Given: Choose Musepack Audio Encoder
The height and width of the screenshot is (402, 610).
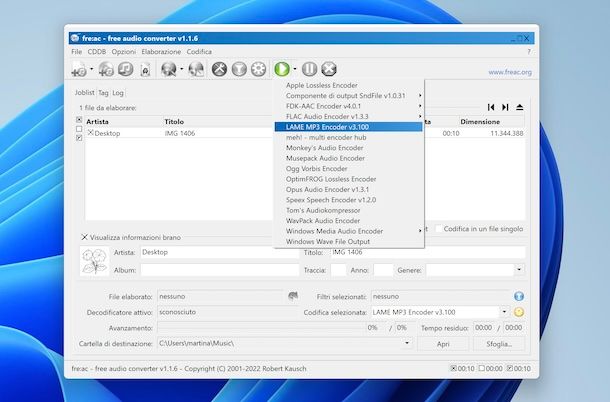Looking at the screenshot, I should [349, 158].
